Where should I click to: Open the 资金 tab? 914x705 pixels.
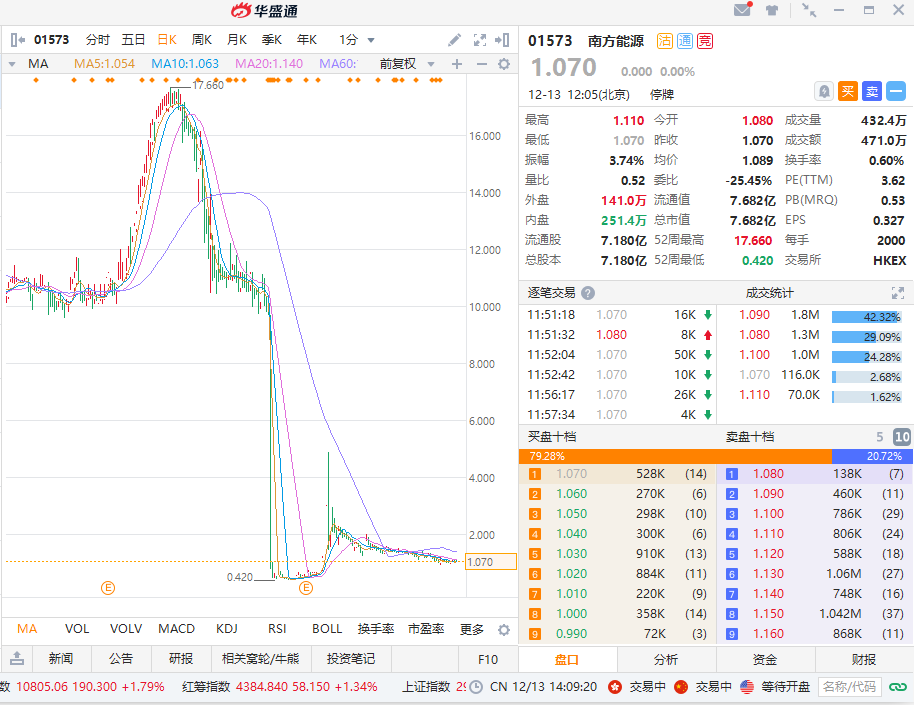[x=765, y=659]
